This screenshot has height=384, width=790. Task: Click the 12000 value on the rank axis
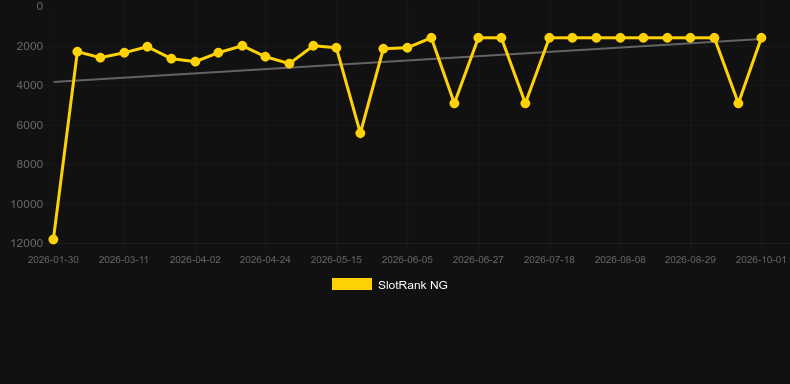click(x=27, y=243)
